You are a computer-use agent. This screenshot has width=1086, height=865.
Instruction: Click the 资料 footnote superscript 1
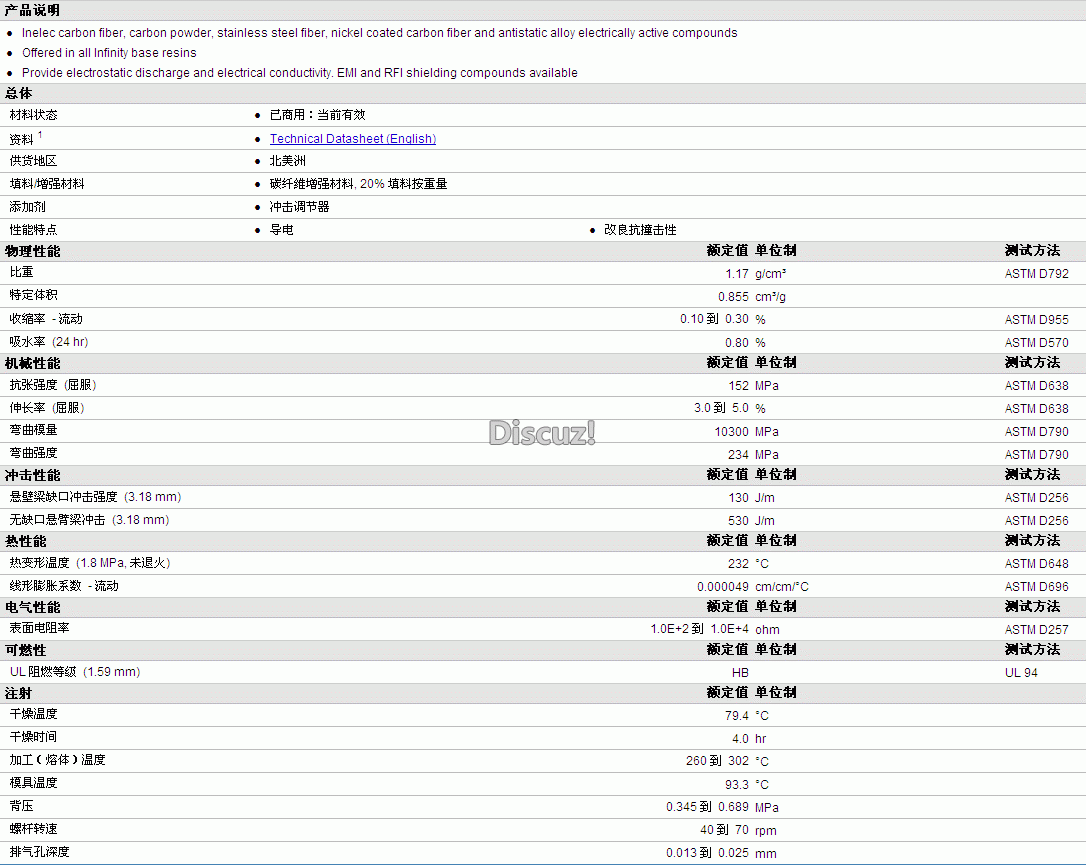(x=40, y=134)
